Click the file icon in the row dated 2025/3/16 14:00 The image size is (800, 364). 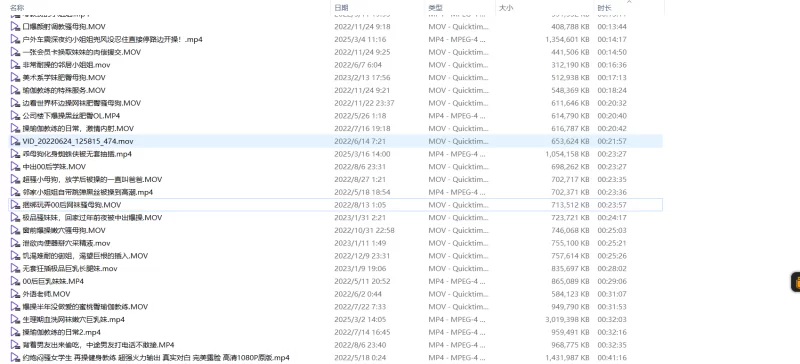pyautogui.click(x=15, y=154)
